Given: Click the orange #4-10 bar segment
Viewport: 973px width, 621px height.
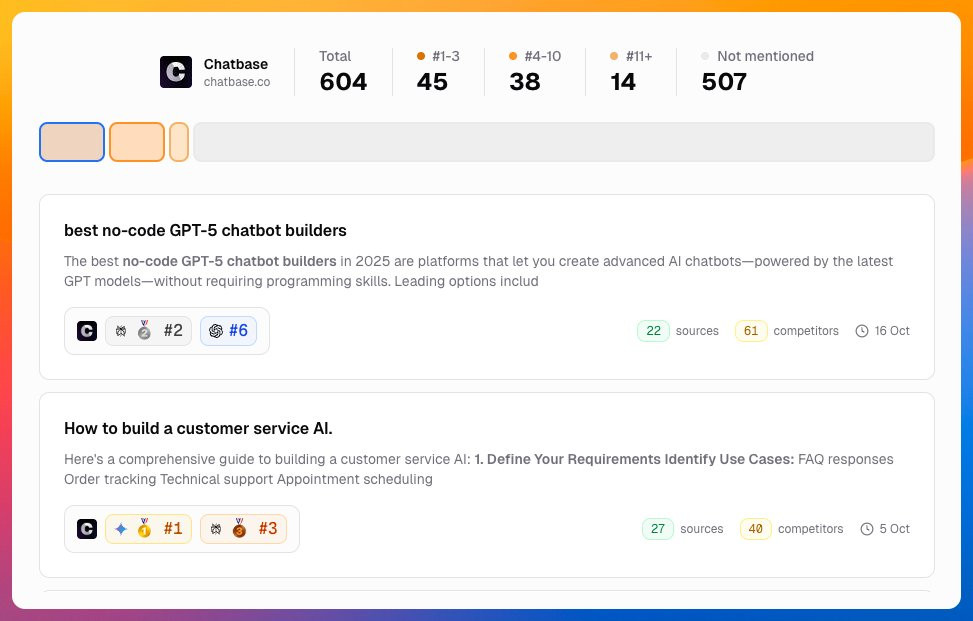Looking at the screenshot, I should click(137, 142).
